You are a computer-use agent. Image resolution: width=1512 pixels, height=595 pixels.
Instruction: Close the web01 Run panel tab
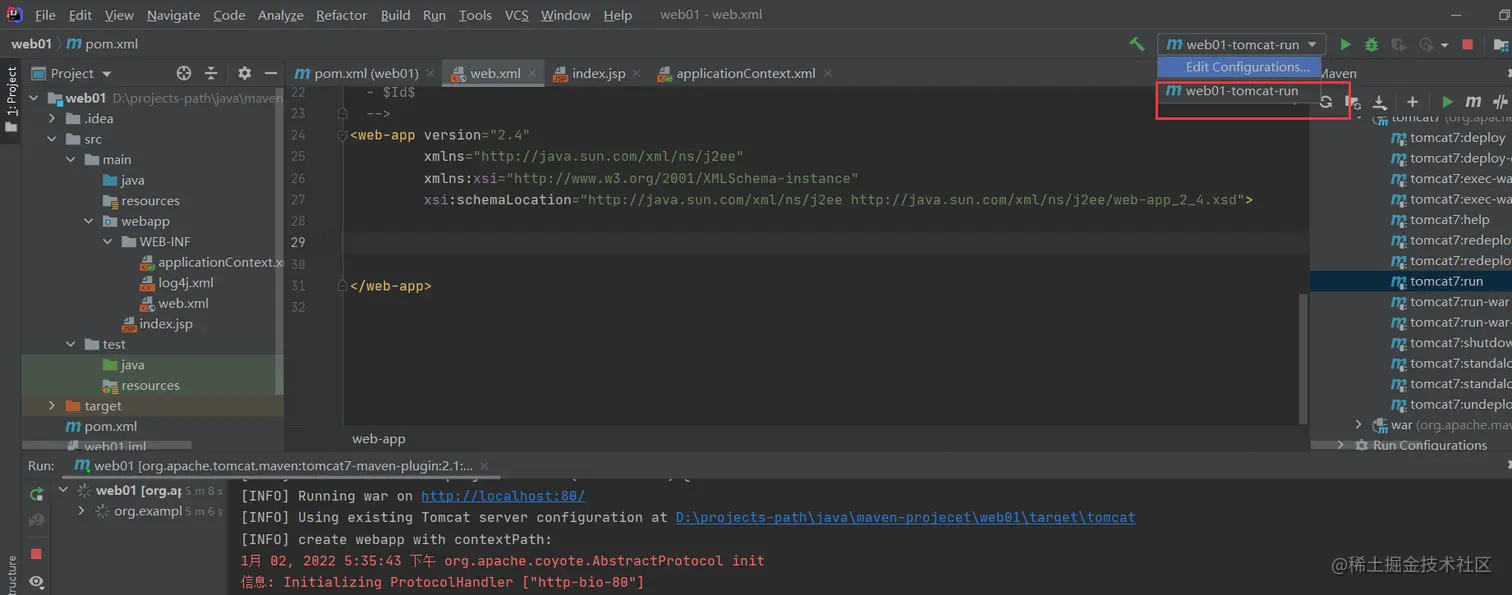(485, 466)
